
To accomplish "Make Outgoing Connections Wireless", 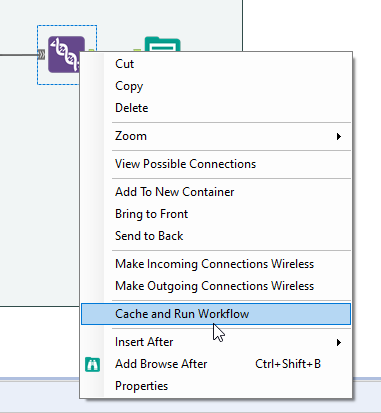I will coord(216,286).
